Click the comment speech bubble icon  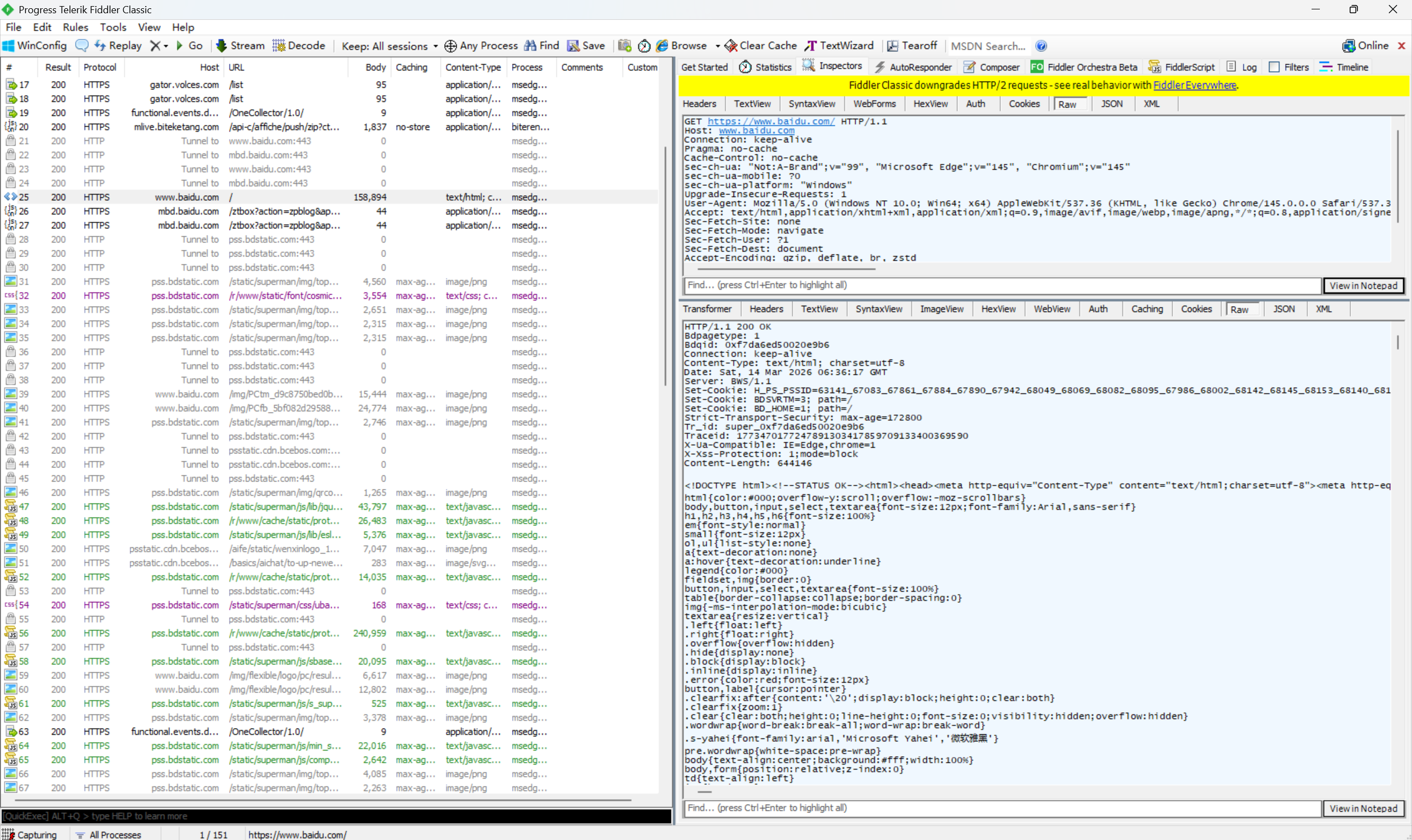click(82, 45)
